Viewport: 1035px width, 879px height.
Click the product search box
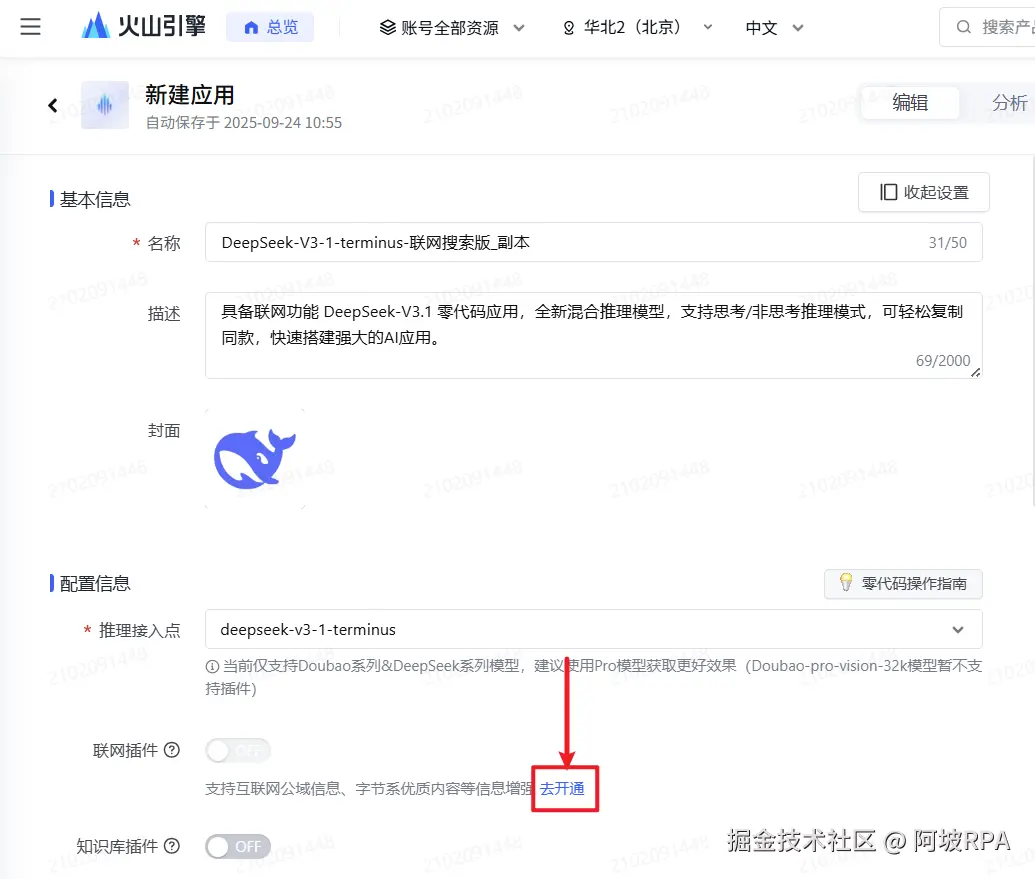click(988, 27)
